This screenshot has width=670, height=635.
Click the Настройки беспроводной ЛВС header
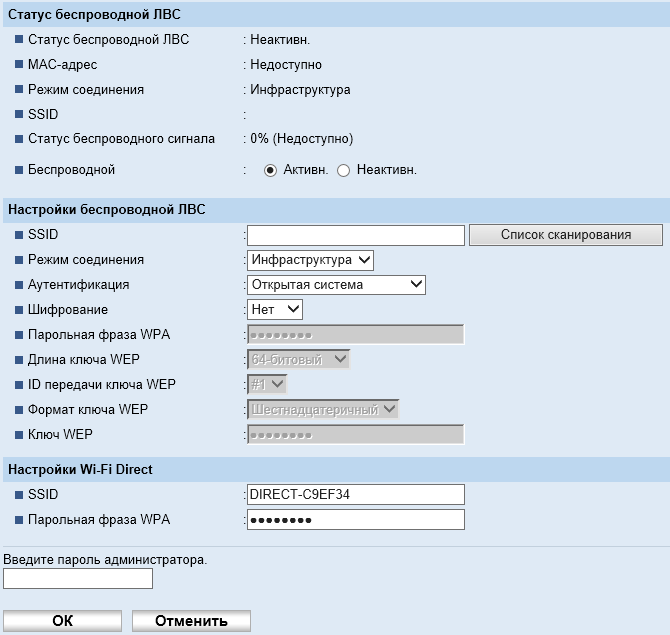pyautogui.click(x=107, y=209)
